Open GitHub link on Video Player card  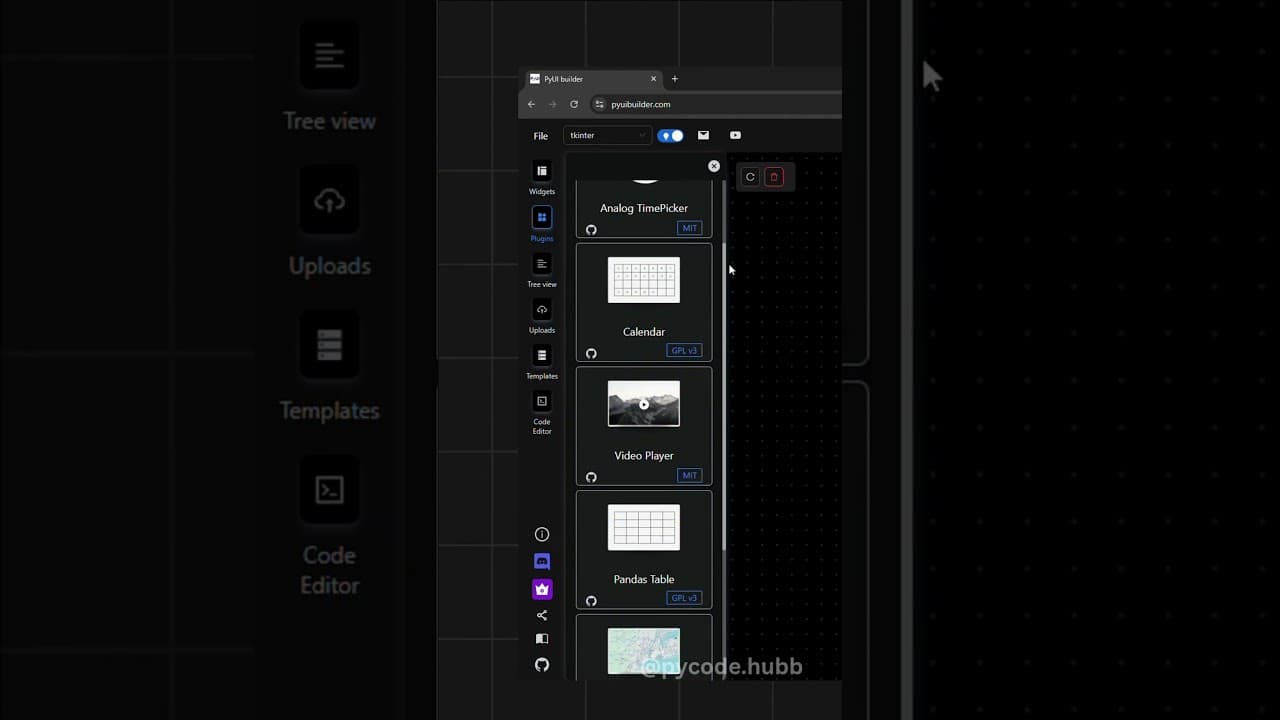591,477
